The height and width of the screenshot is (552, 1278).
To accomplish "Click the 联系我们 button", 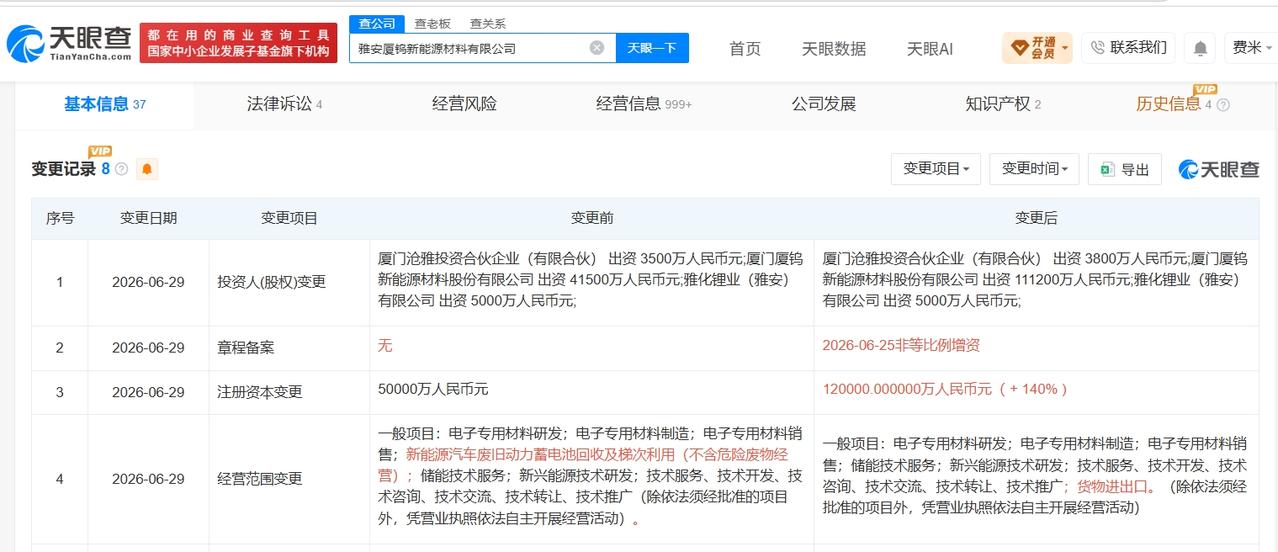I will 1128,47.
